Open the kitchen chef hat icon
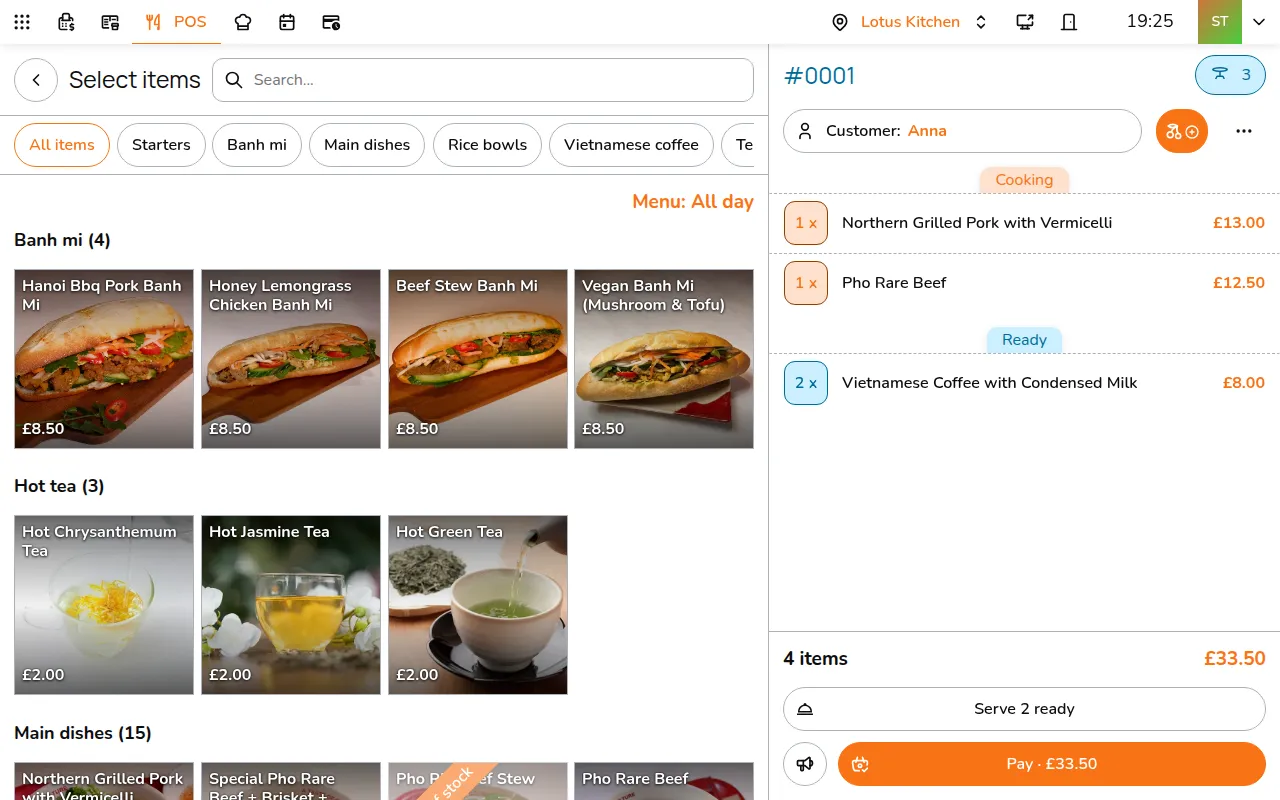 tap(243, 22)
